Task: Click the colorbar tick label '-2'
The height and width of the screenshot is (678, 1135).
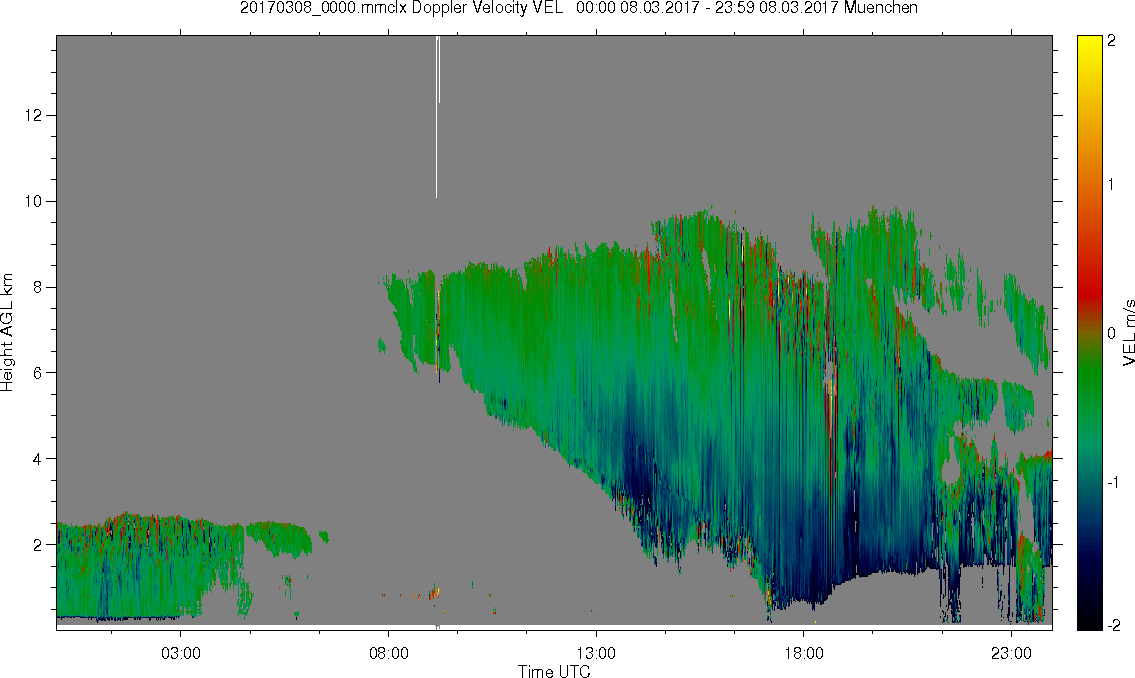Action: click(x=1113, y=625)
